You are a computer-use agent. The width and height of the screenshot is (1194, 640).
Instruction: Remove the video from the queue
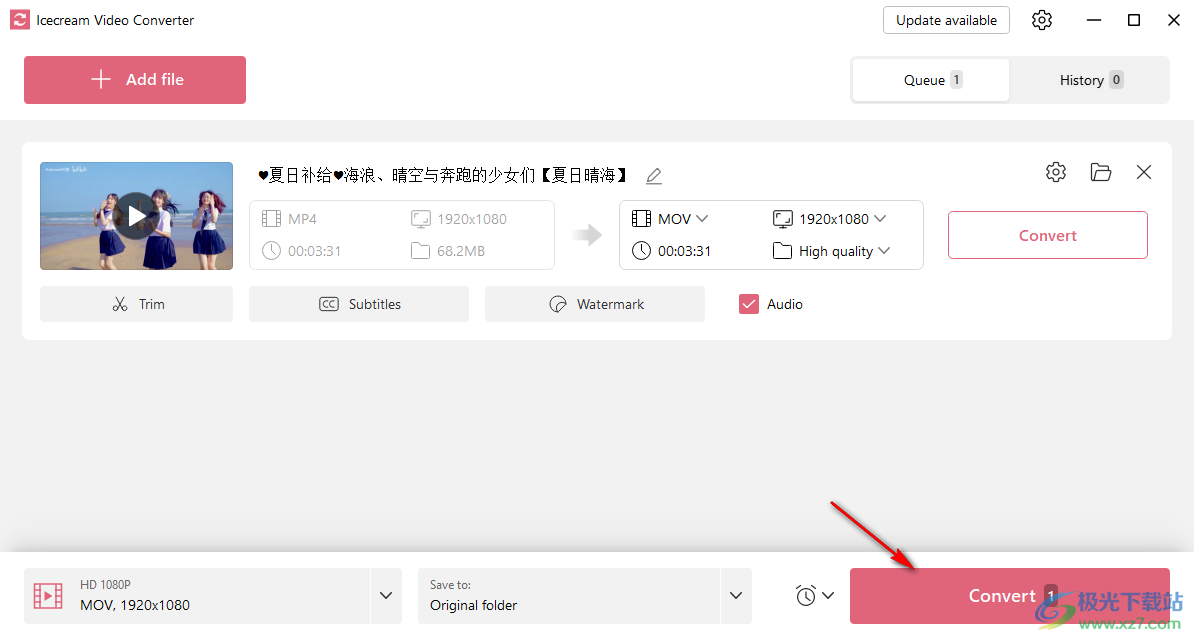1144,172
